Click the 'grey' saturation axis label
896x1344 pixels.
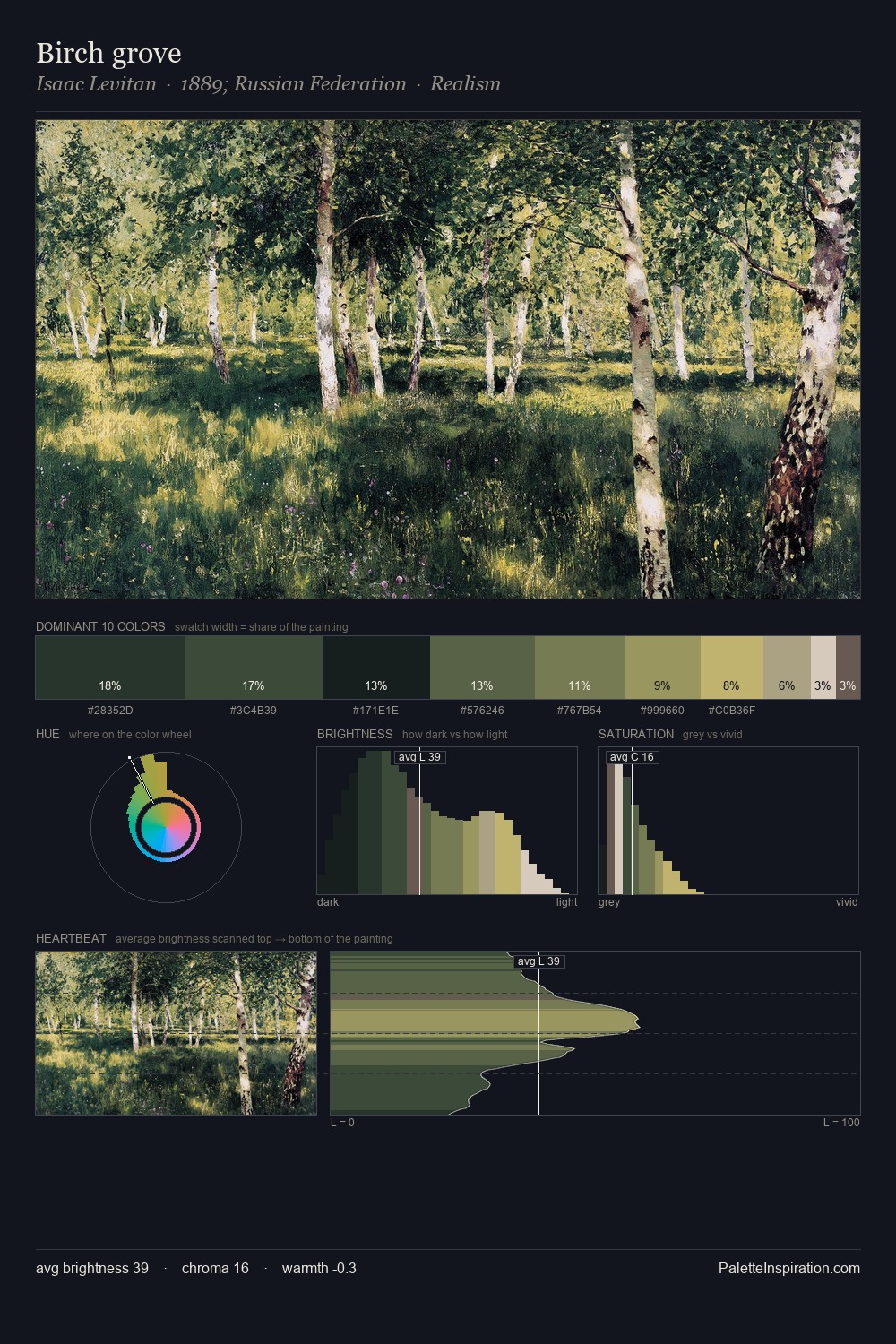coord(609,902)
